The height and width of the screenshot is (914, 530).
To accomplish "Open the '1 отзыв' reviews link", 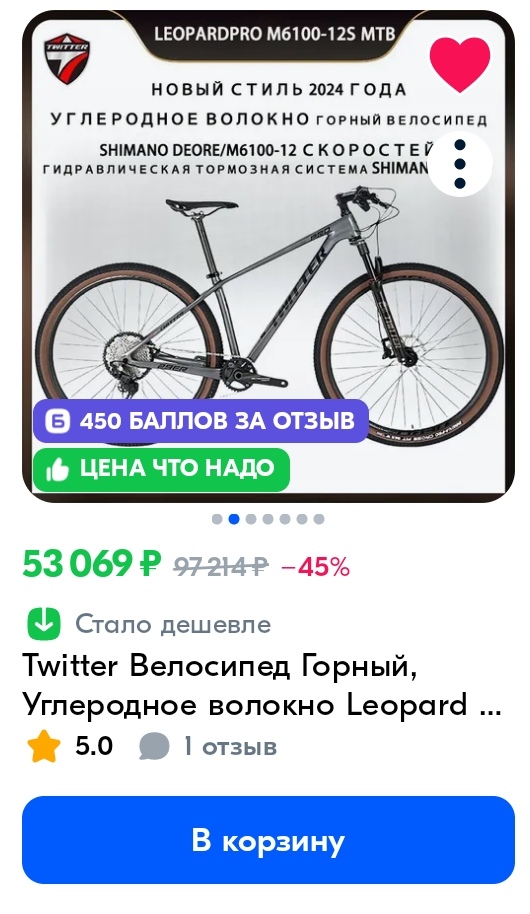I will point(230,747).
